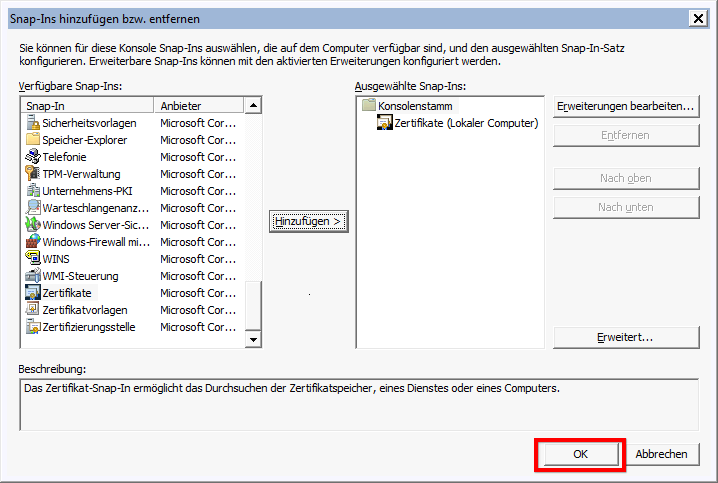Click the Telefonie snap-in icon
The height and width of the screenshot is (483, 718).
coord(33,157)
